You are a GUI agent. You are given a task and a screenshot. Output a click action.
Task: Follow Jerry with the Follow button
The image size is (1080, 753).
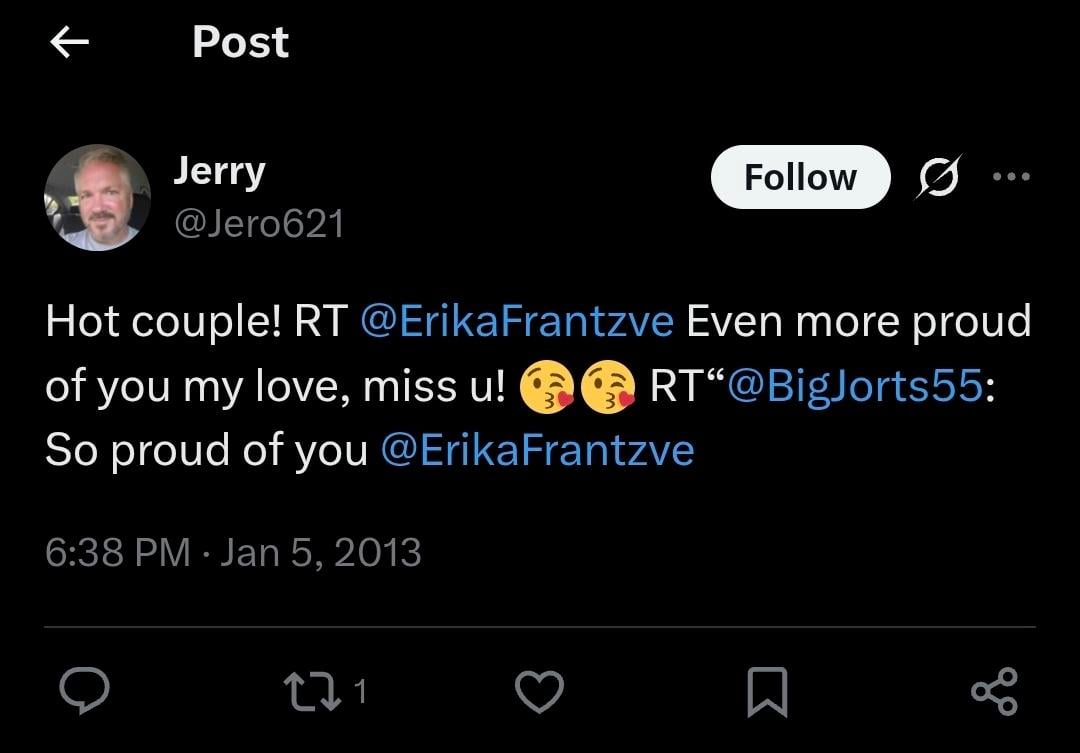(800, 177)
